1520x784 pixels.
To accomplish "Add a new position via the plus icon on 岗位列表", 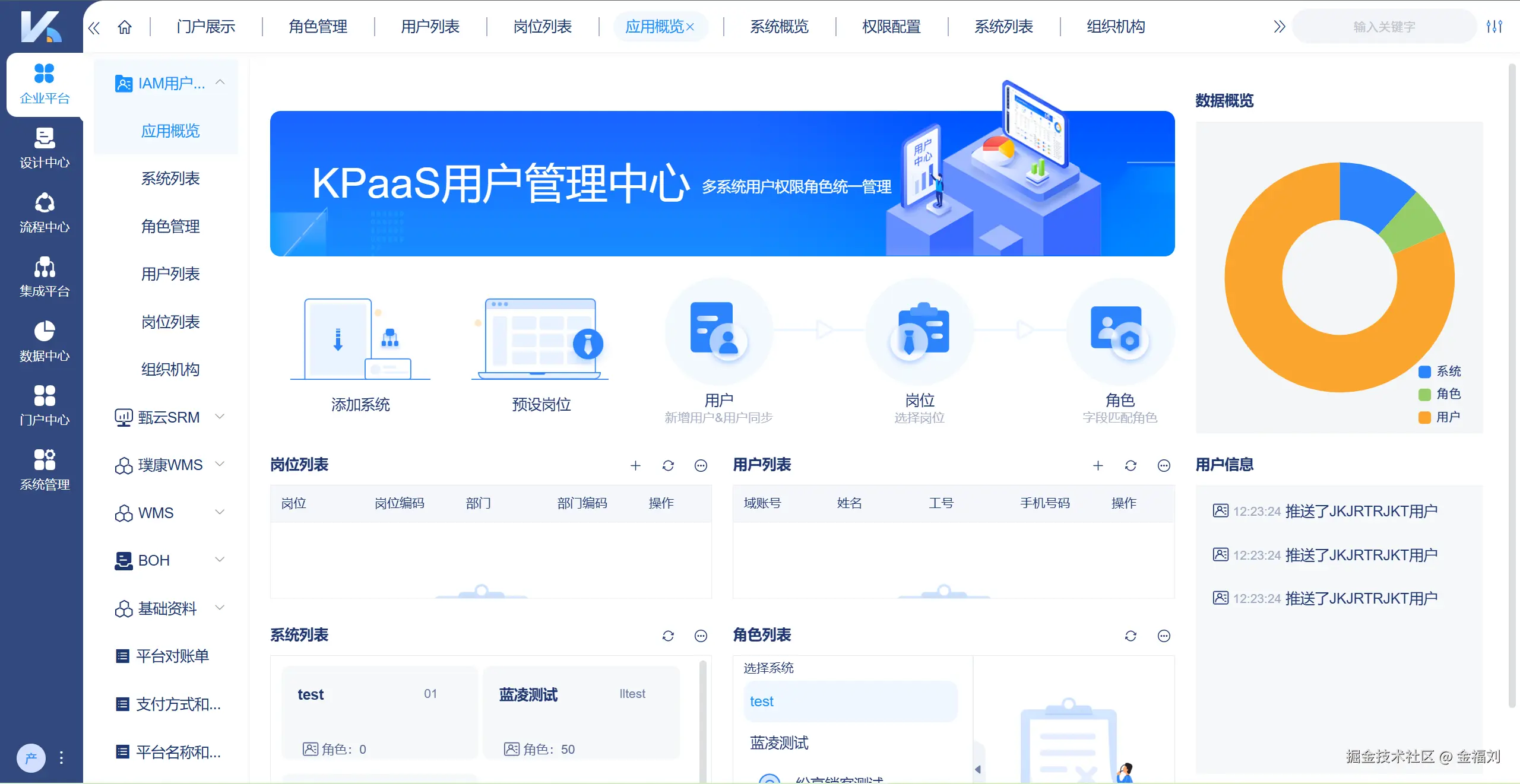I will [x=635, y=466].
